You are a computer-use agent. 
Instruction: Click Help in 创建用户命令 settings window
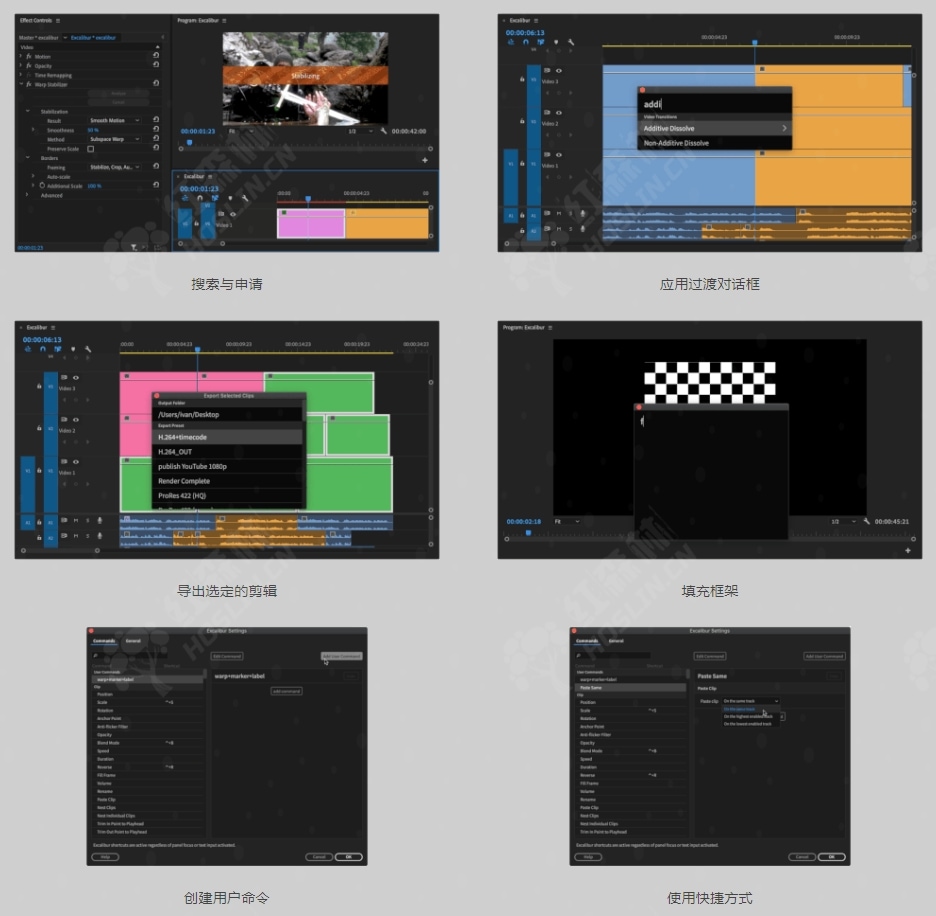point(105,856)
